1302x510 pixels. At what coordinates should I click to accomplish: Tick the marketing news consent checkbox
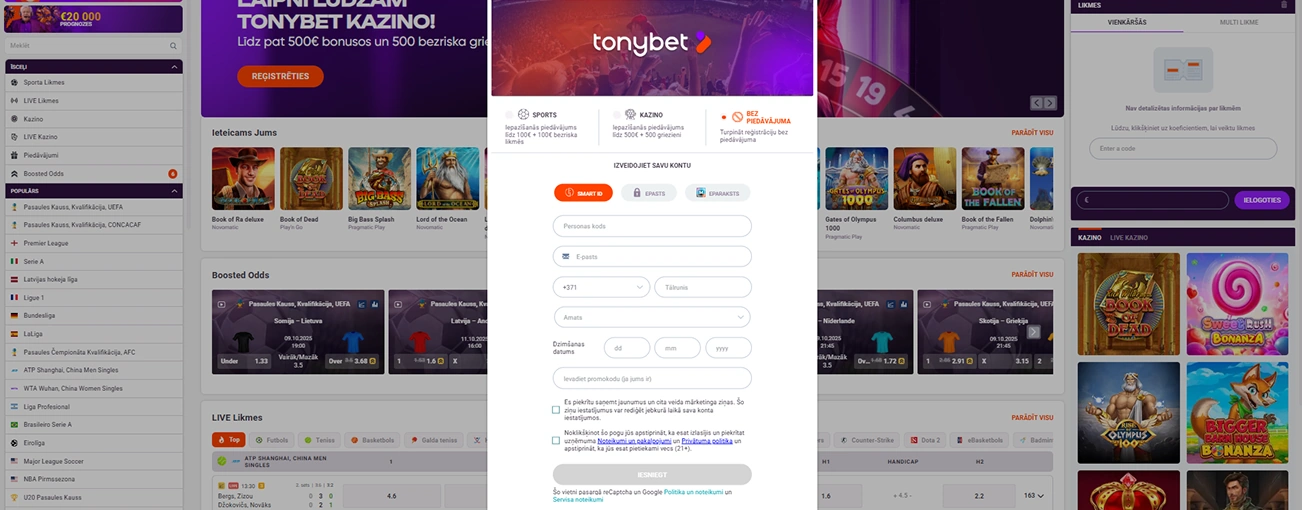(556, 410)
